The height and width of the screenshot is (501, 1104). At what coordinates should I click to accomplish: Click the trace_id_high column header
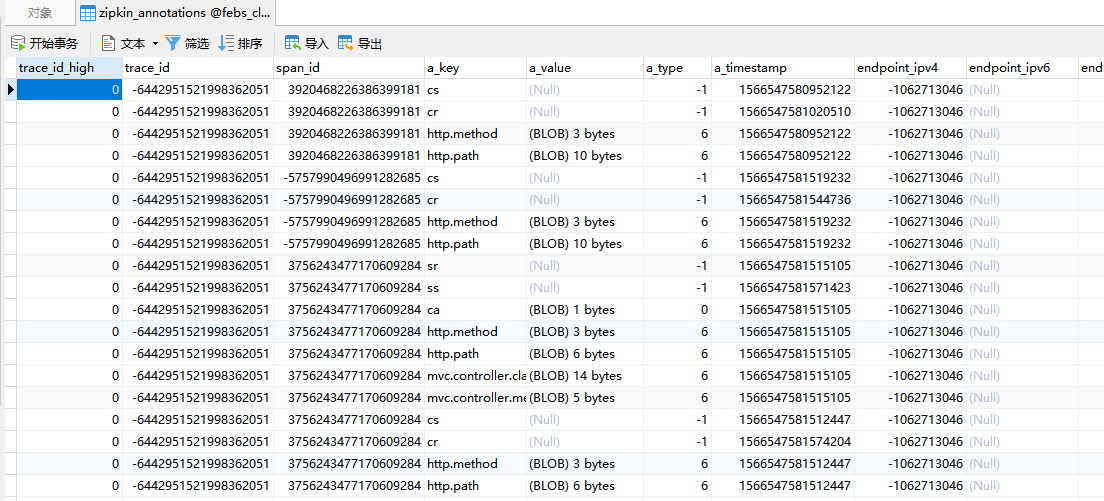point(69,68)
